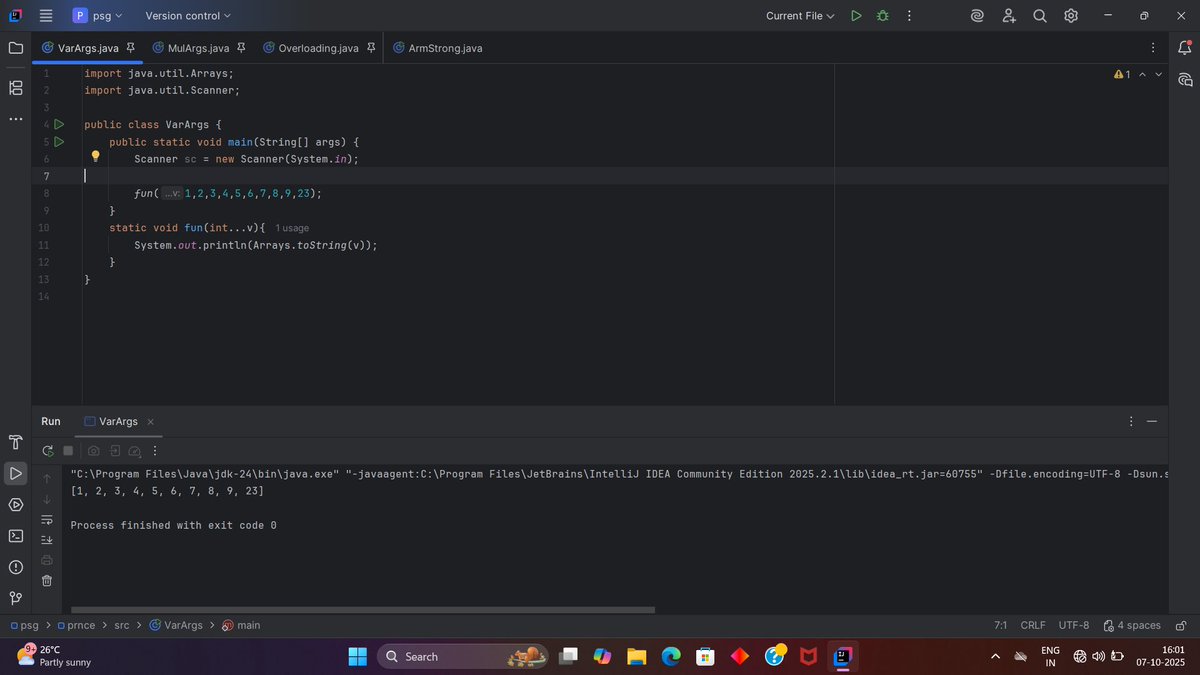The image size is (1200, 675).
Task: Toggle scroll to end in Run console
Action: (46, 540)
